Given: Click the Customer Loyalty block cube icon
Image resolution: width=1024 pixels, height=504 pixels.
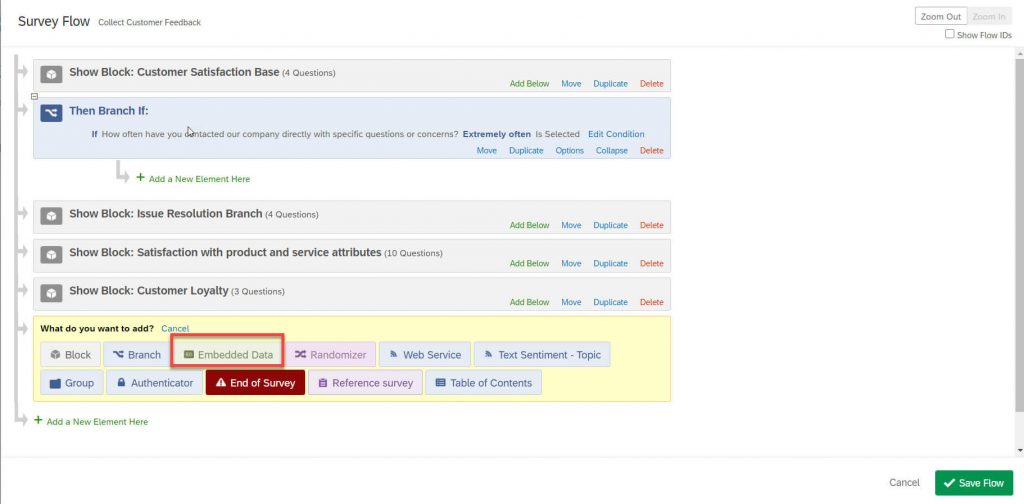Looking at the screenshot, I should click(52, 293).
